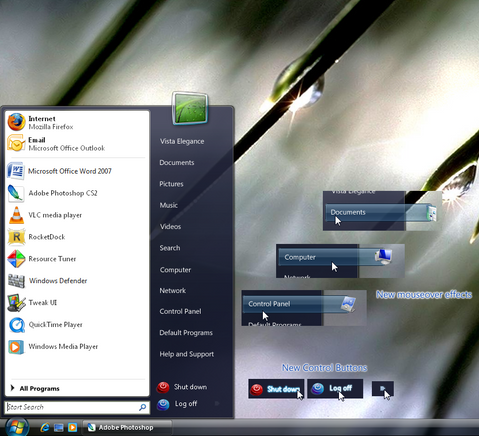The height and width of the screenshot is (436, 479).
Task: Open Documents in the start menu
Action: coord(177,163)
